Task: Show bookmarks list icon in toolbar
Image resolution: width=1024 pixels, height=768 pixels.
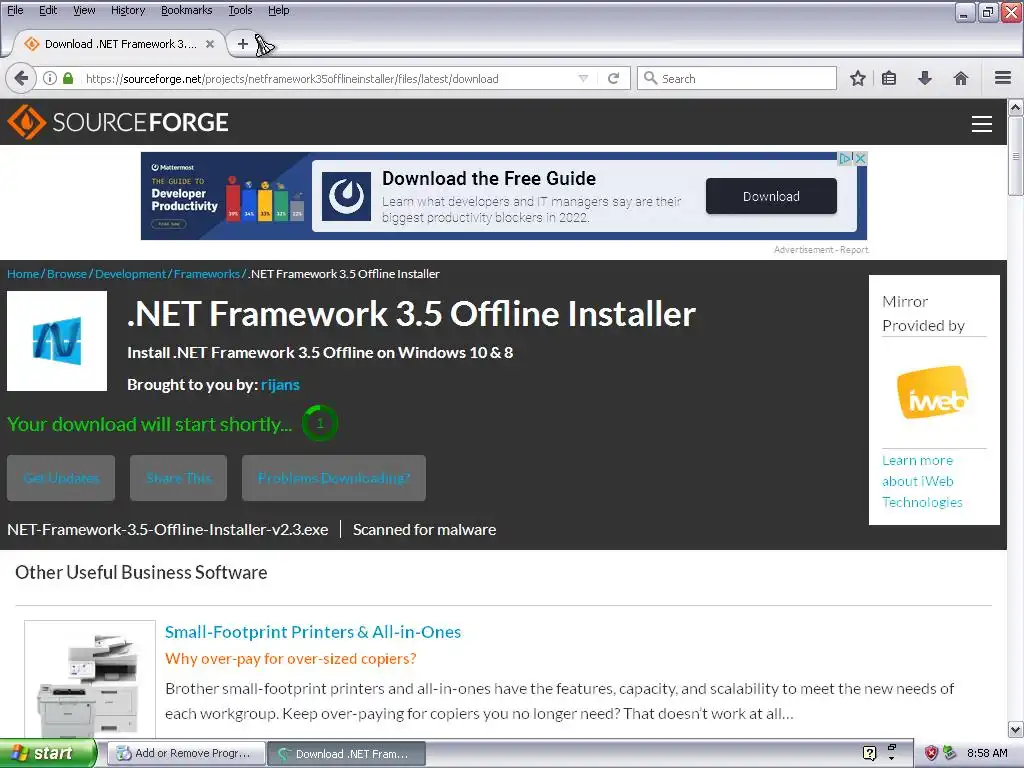Action: pyautogui.click(x=889, y=78)
